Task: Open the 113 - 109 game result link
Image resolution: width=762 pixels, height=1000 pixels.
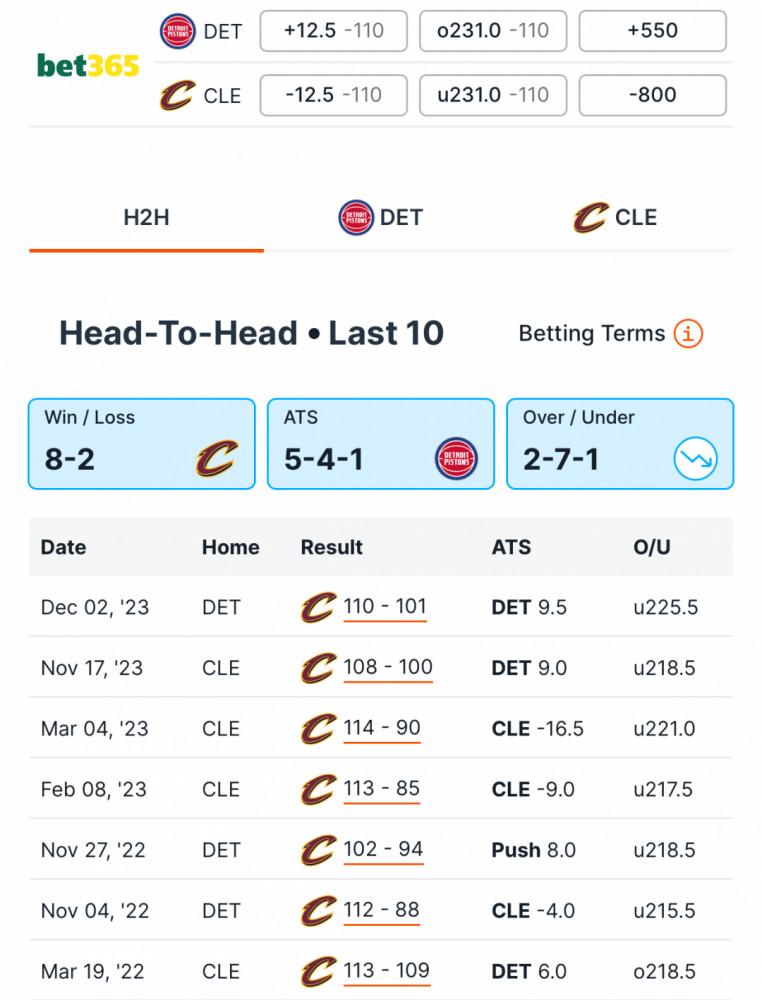Action: point(386,971)
